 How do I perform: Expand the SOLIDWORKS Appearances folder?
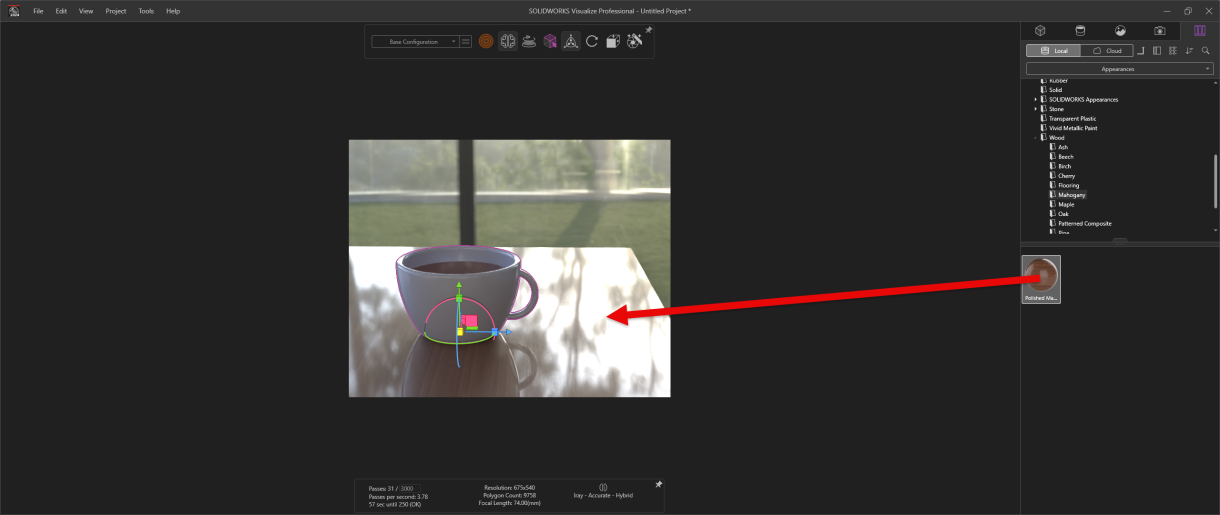pos(1036,99)
